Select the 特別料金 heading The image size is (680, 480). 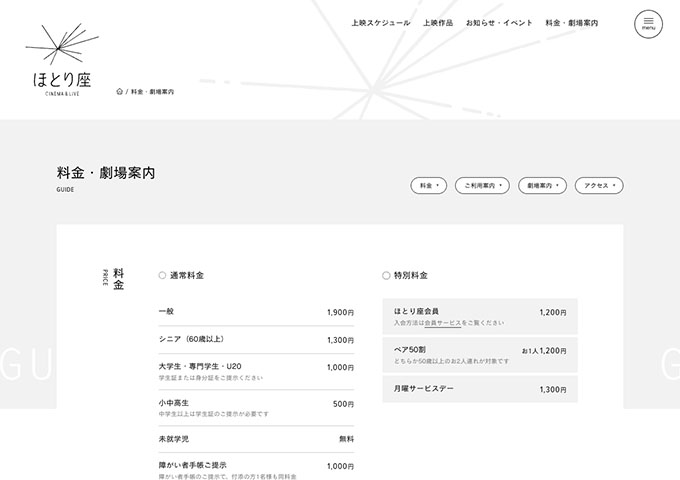pyautogui.click(x=410, y=275)
